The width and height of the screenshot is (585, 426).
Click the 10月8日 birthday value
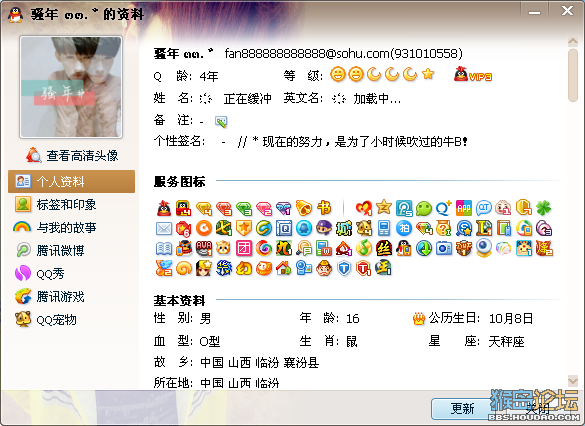(511, 319)
